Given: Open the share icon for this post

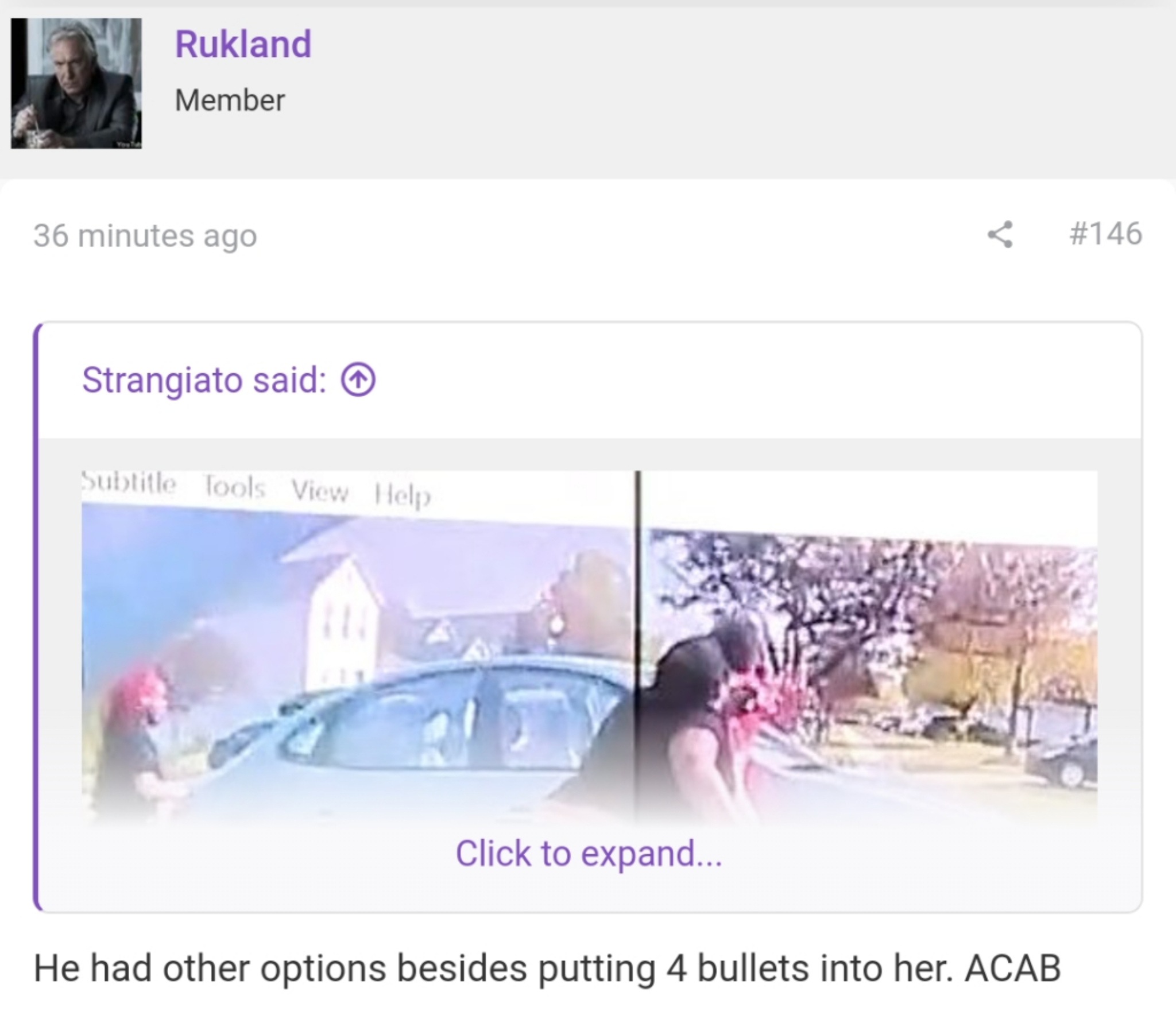Looking at the screenshot, I should point(1000,234).
